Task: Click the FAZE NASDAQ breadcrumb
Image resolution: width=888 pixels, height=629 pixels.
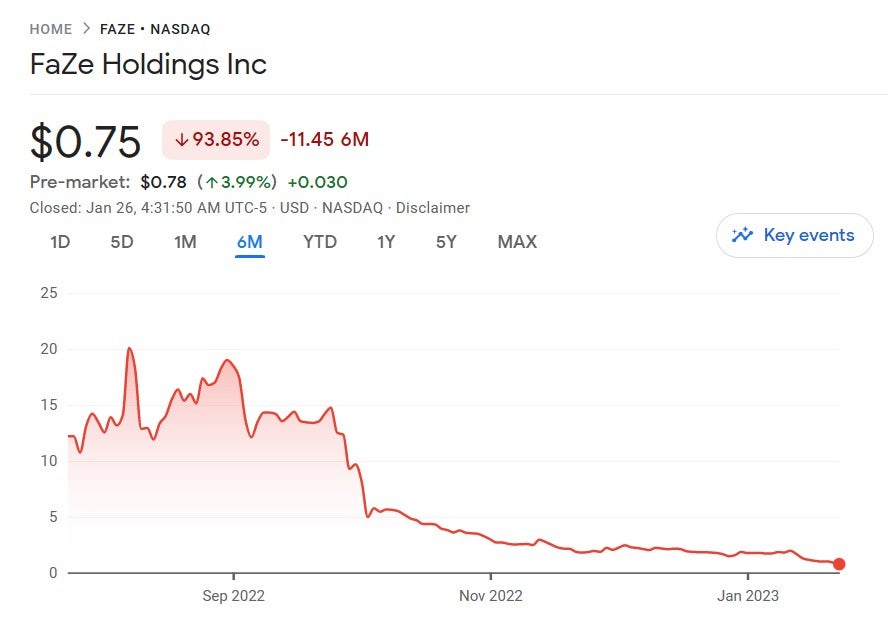Action: 155,29
